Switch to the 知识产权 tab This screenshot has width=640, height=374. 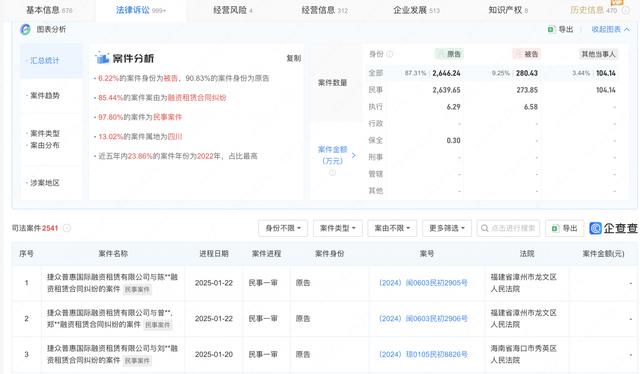point(508,10)
